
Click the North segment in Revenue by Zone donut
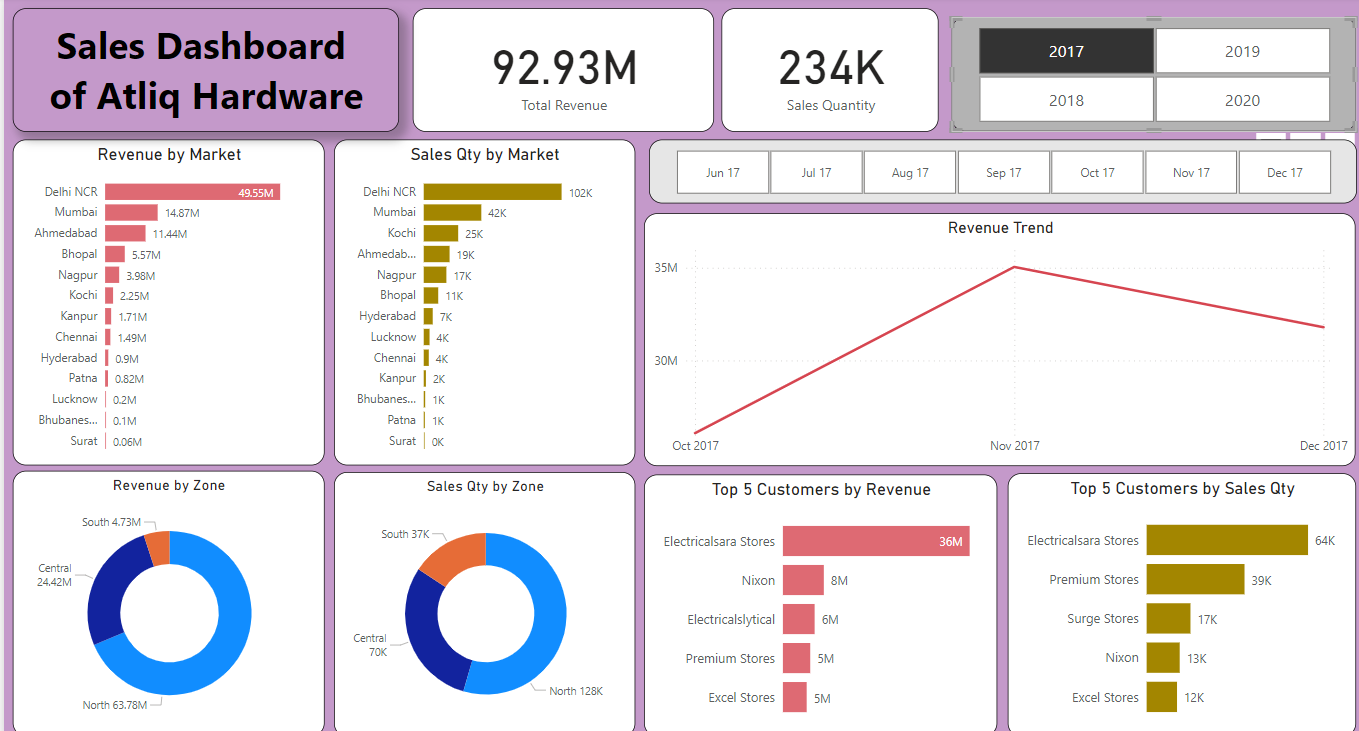[x=228, y=640]
